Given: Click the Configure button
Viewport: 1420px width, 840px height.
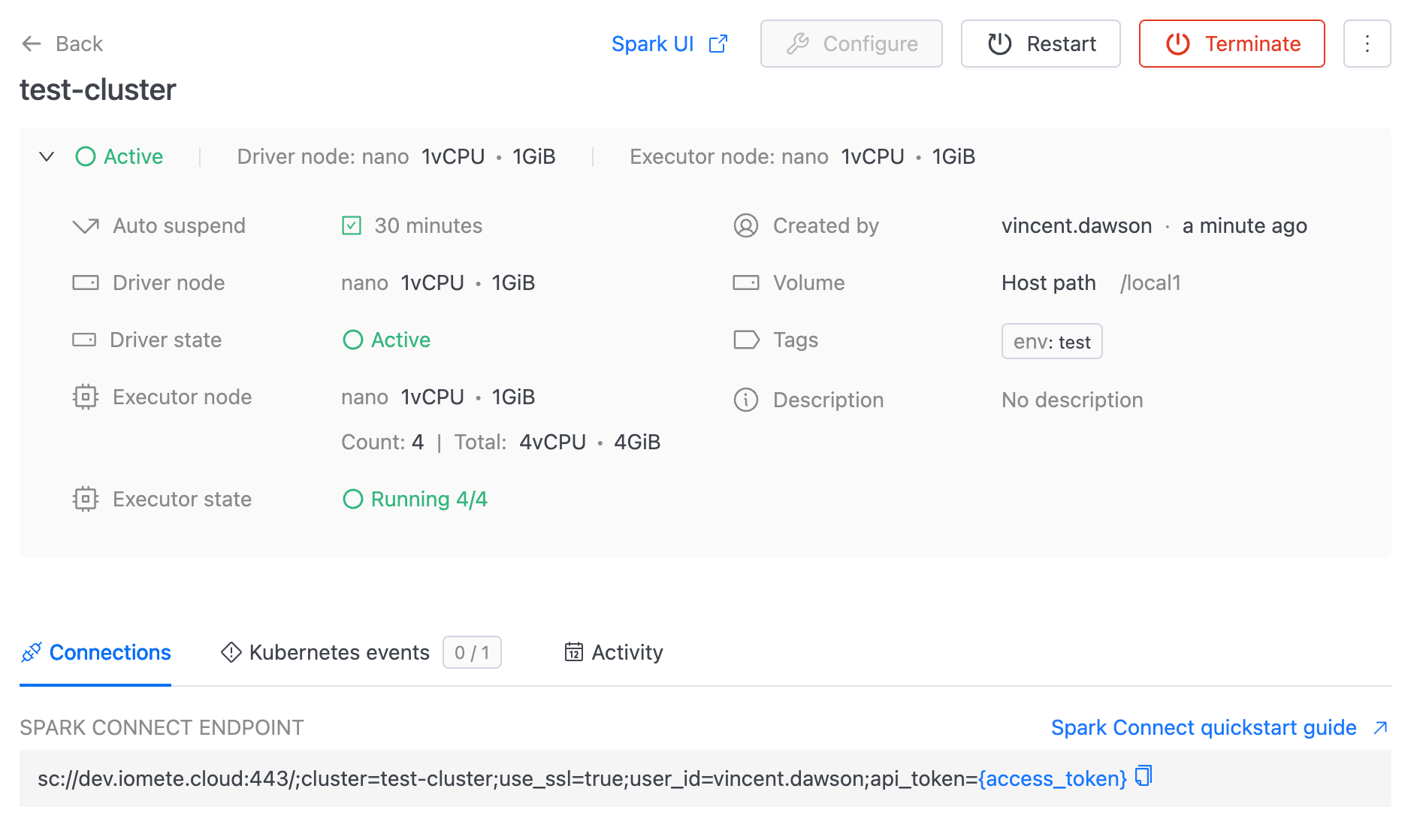Looking at the screenshot, I should pyautogui.click(x=851, y=44).
